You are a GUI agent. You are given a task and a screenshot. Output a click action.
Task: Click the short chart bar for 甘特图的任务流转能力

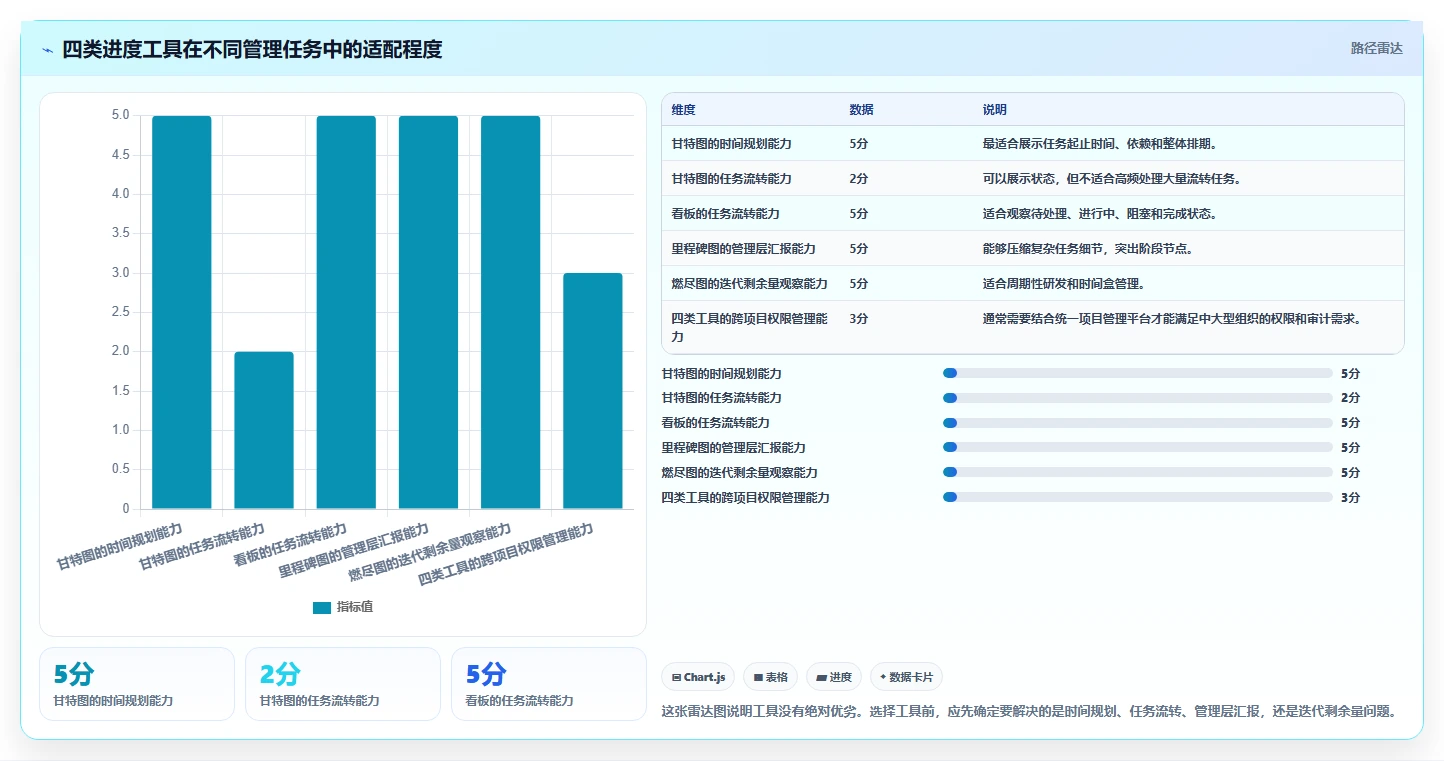pyautogui.click(x=264, y=430)
